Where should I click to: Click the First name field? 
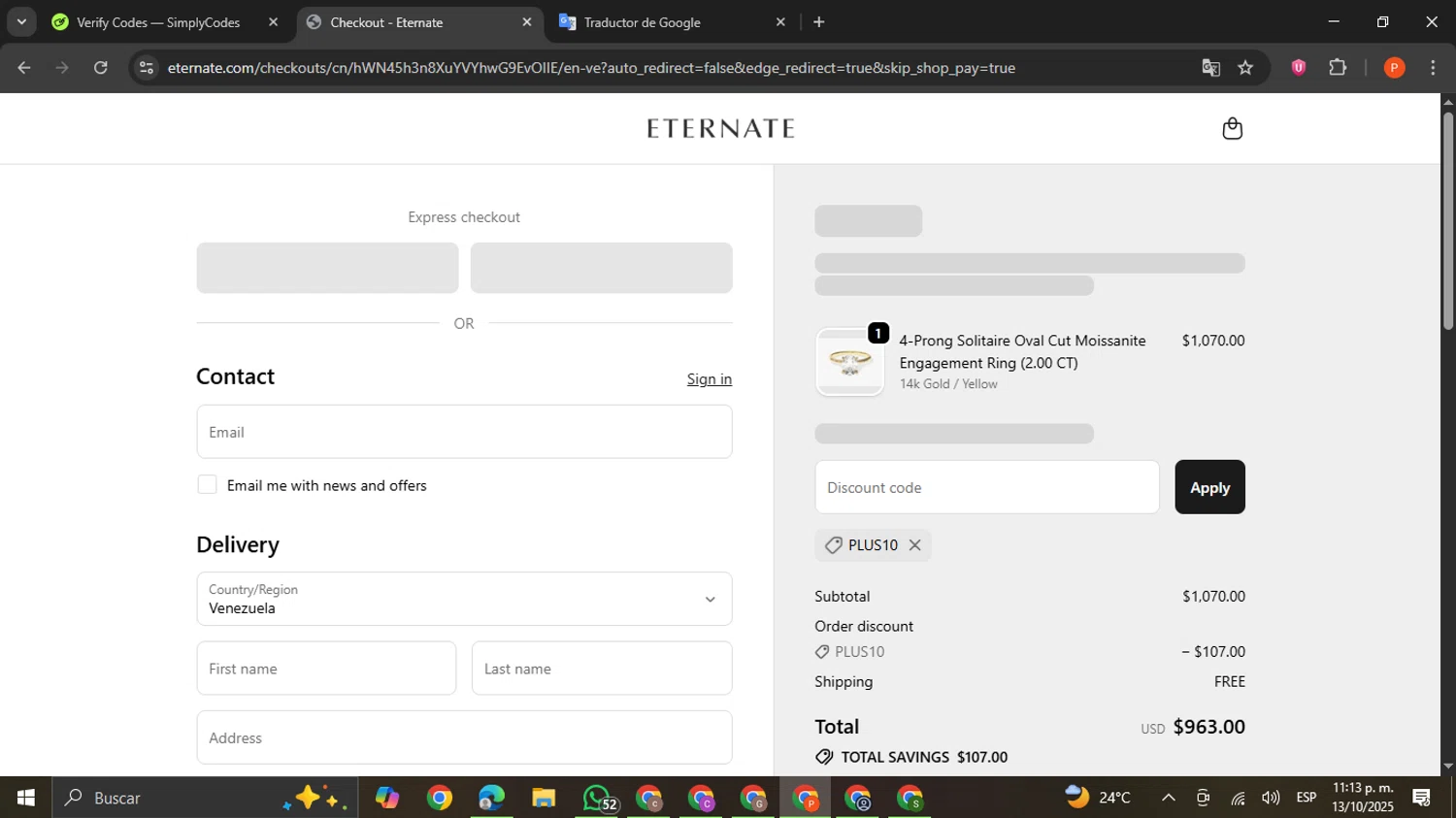coord(326,669)
